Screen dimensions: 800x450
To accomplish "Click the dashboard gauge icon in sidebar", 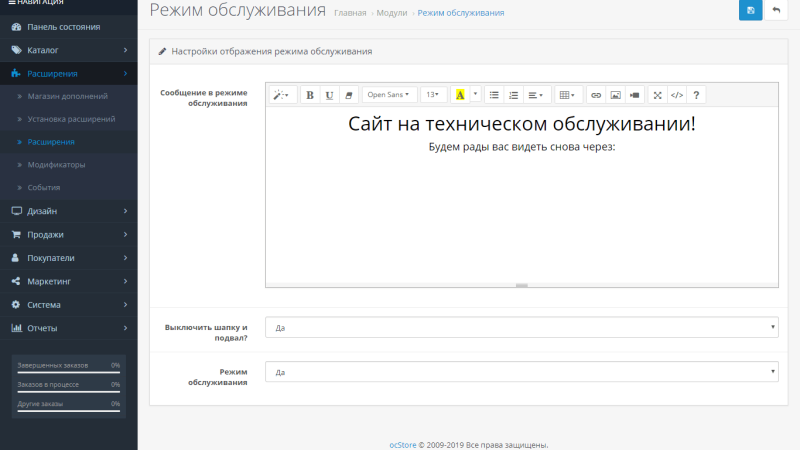I will (x=16, y=27).
